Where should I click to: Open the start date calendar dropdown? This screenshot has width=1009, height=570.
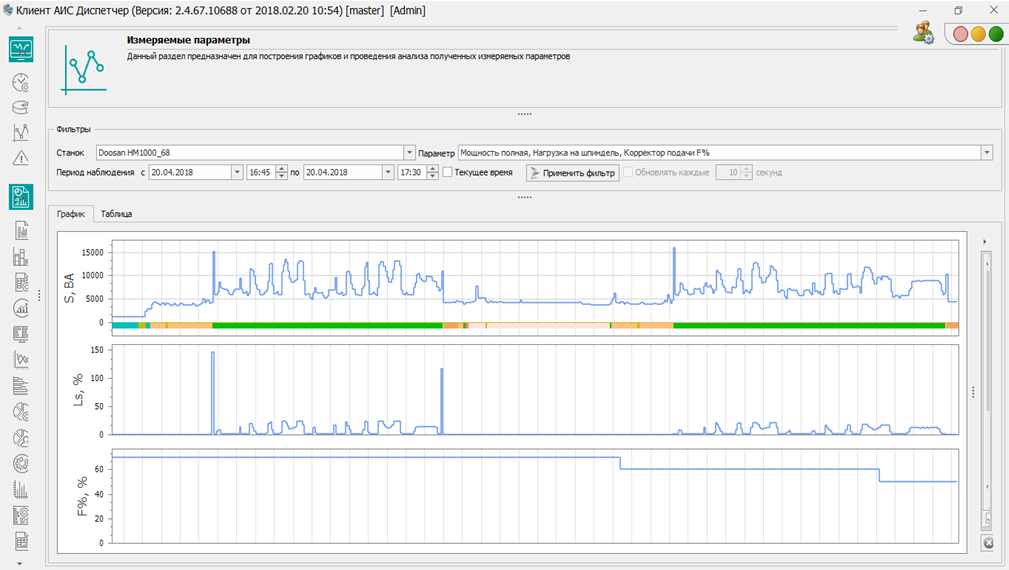tap(237, 172)
